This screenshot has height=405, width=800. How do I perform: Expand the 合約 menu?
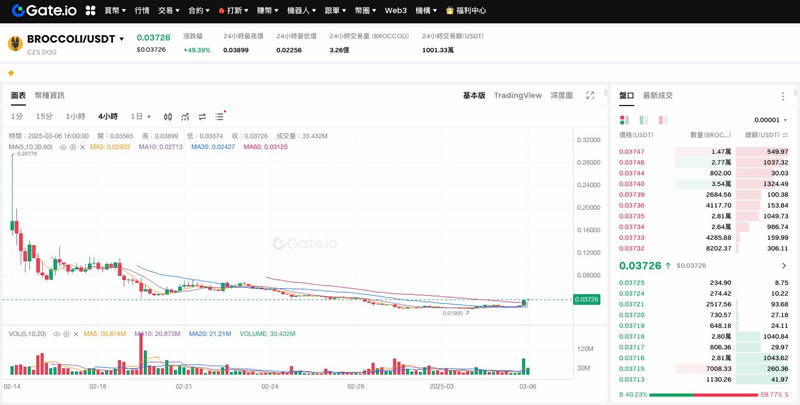(x=198, y=10)
